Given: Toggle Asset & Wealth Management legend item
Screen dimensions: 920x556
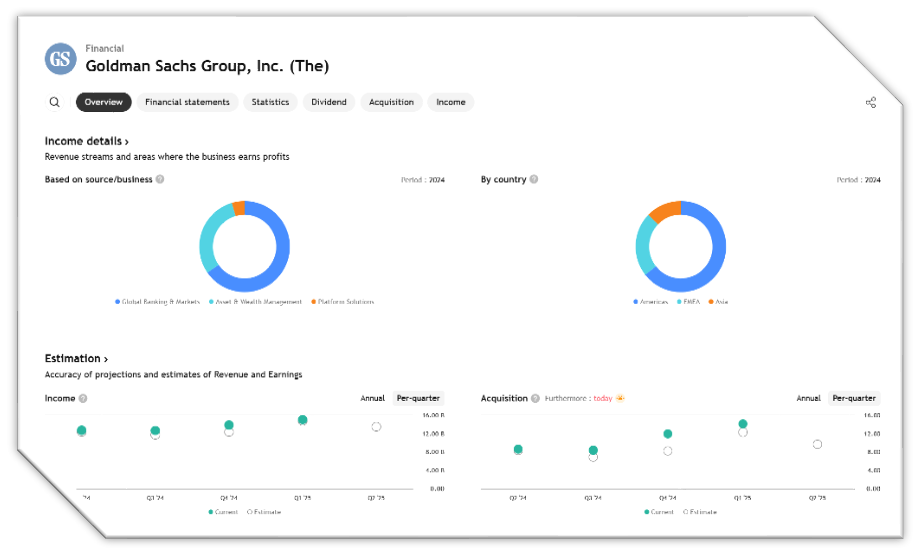Looking at the screenshot, I should 255,301.
